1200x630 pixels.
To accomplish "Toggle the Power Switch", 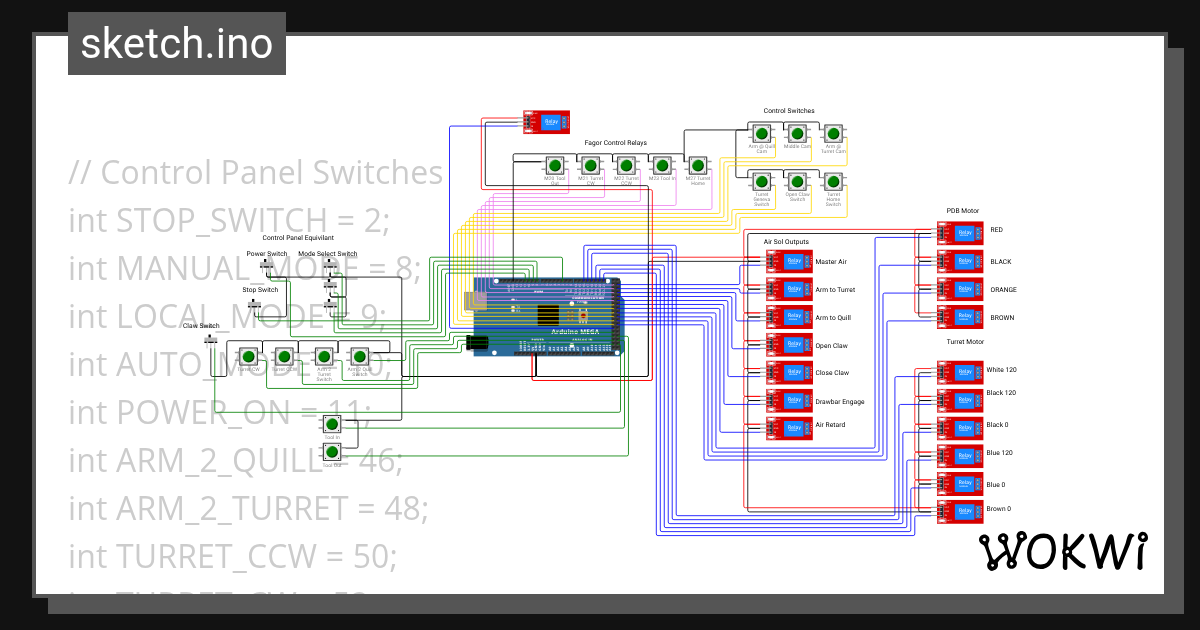I will 267,265.
